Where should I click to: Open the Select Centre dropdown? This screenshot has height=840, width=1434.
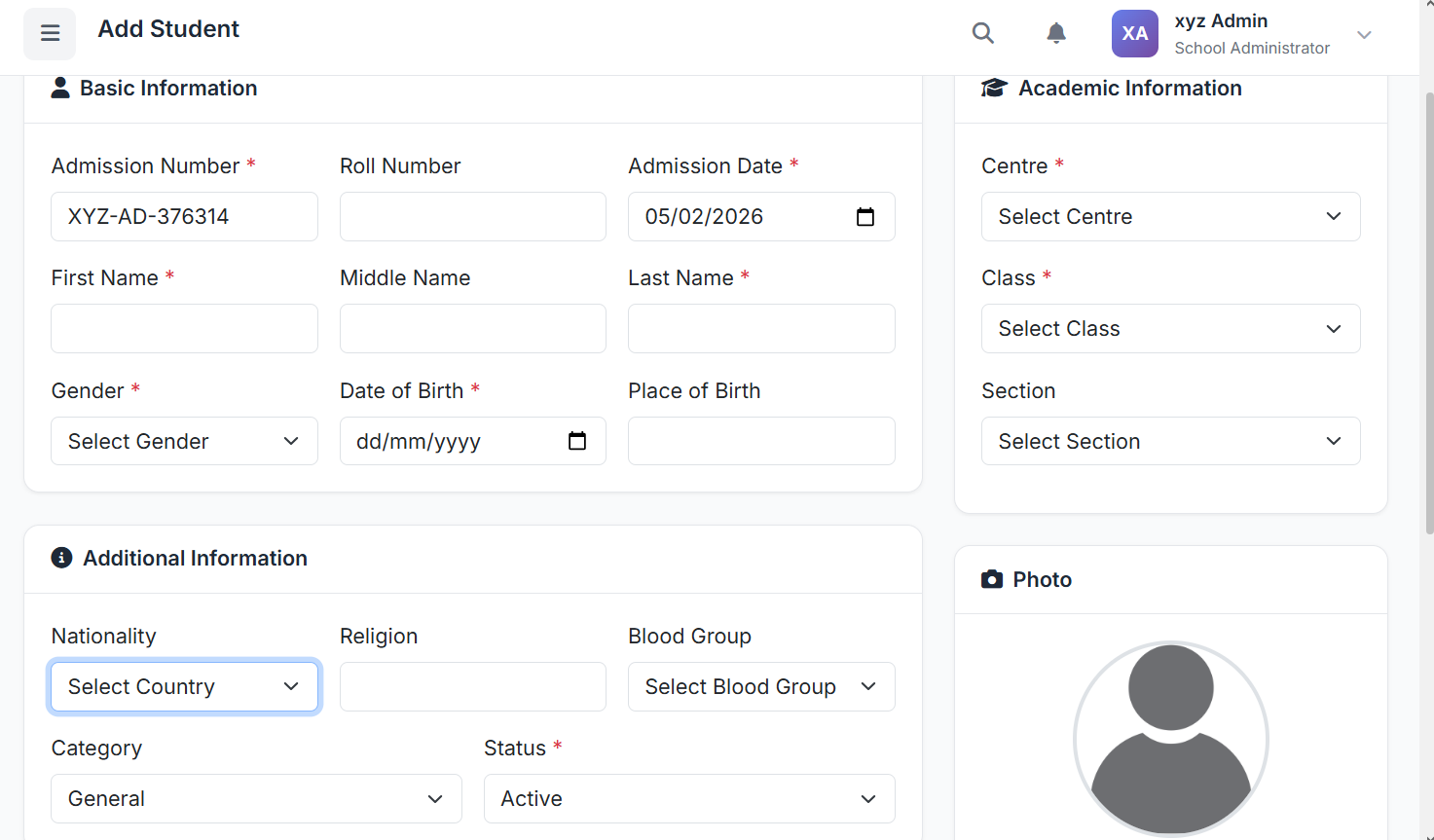(1170, 217)
